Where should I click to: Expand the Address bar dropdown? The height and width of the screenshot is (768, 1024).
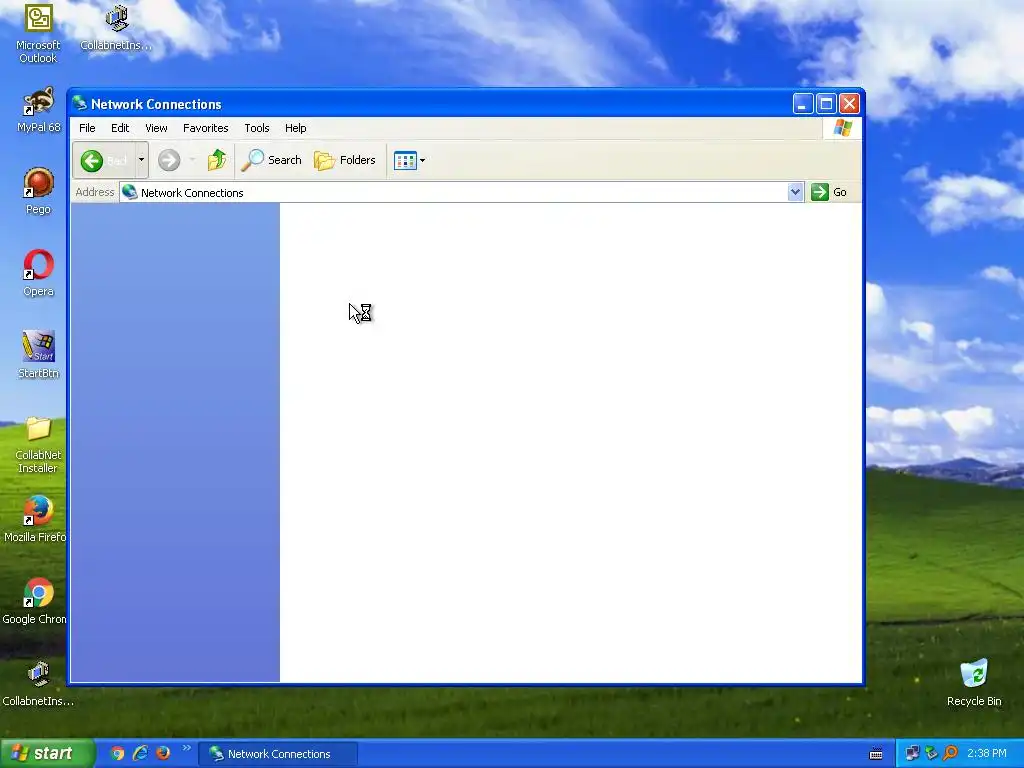pyautogui.click(x=795, y=192)
